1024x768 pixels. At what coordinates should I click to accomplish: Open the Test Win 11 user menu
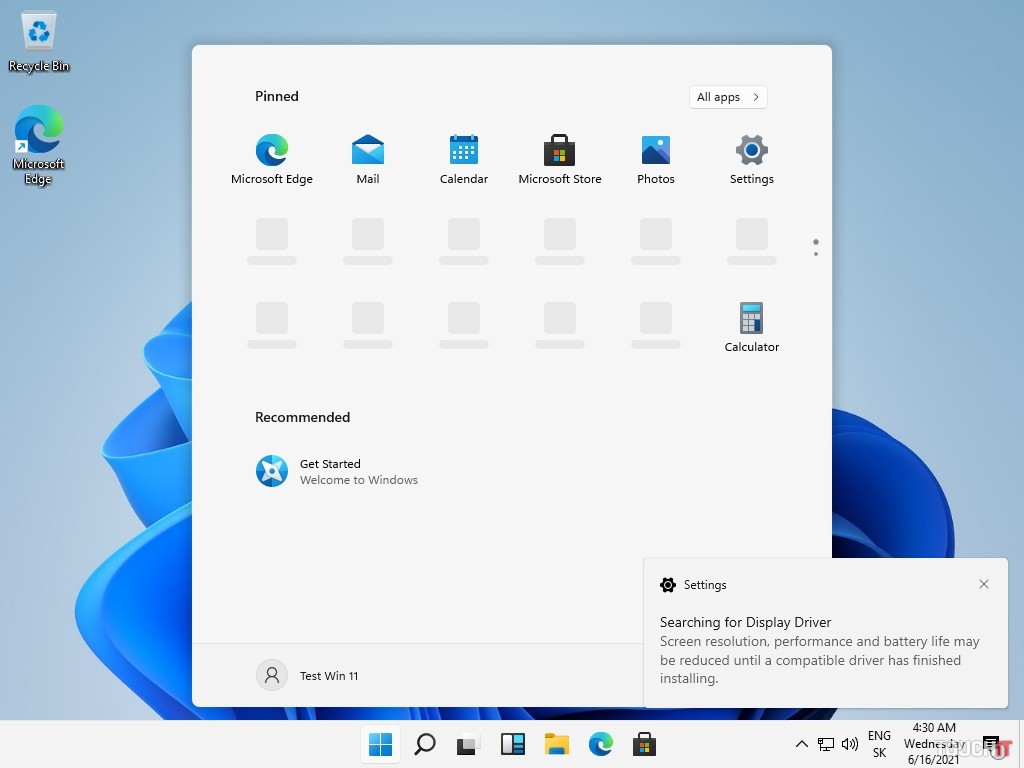pyautogui.click(x=308, y=675)
